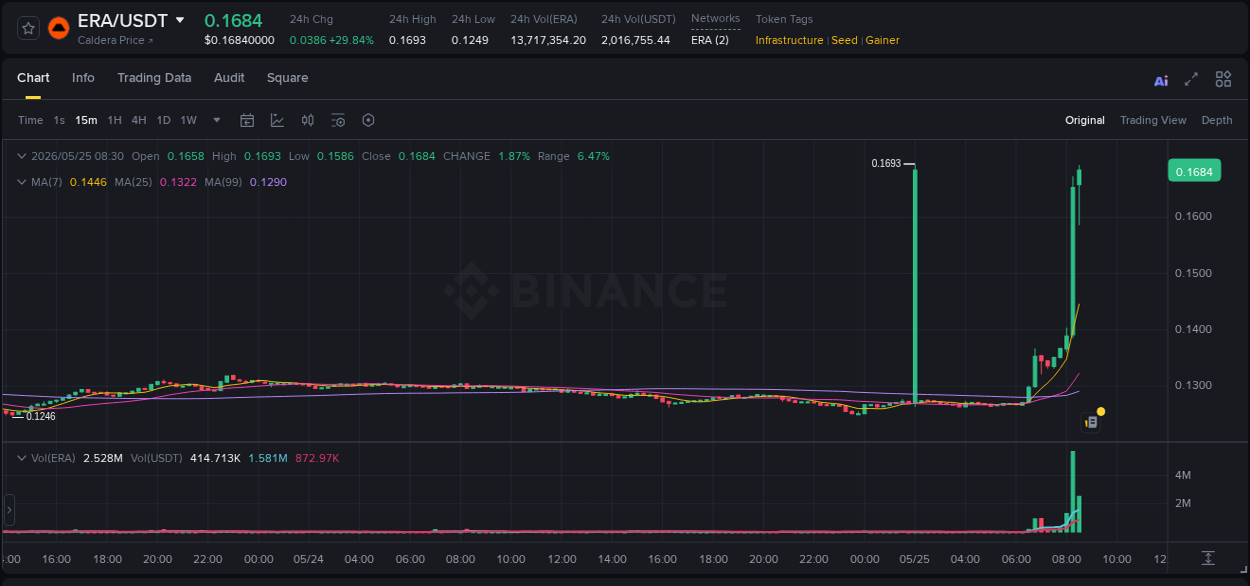Viewport: 1250px width, 586px height.
Task: Select the 1W interval
Action: [x=188, y=120]
